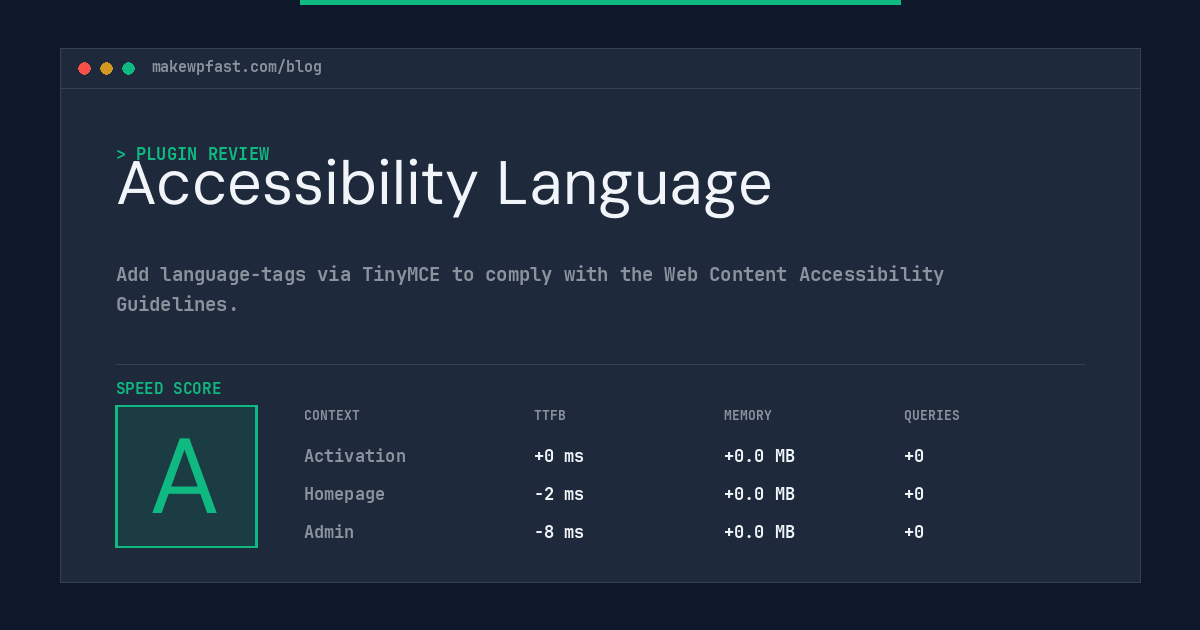Click the CONTEXT column header
Viewport: 1200px width, 630px height.
click(x=332, y=415)
